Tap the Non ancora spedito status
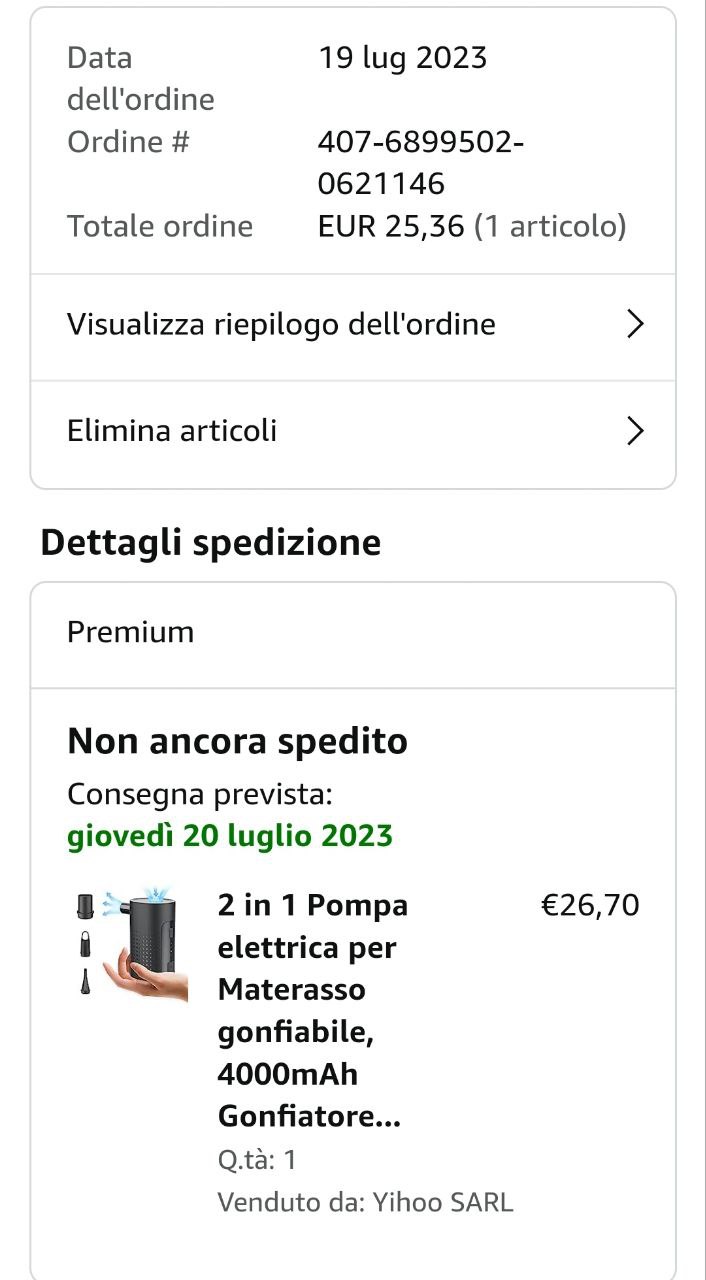Viewport: 706px width, 1280px height. pyautogui.click(x=237, y=742)
